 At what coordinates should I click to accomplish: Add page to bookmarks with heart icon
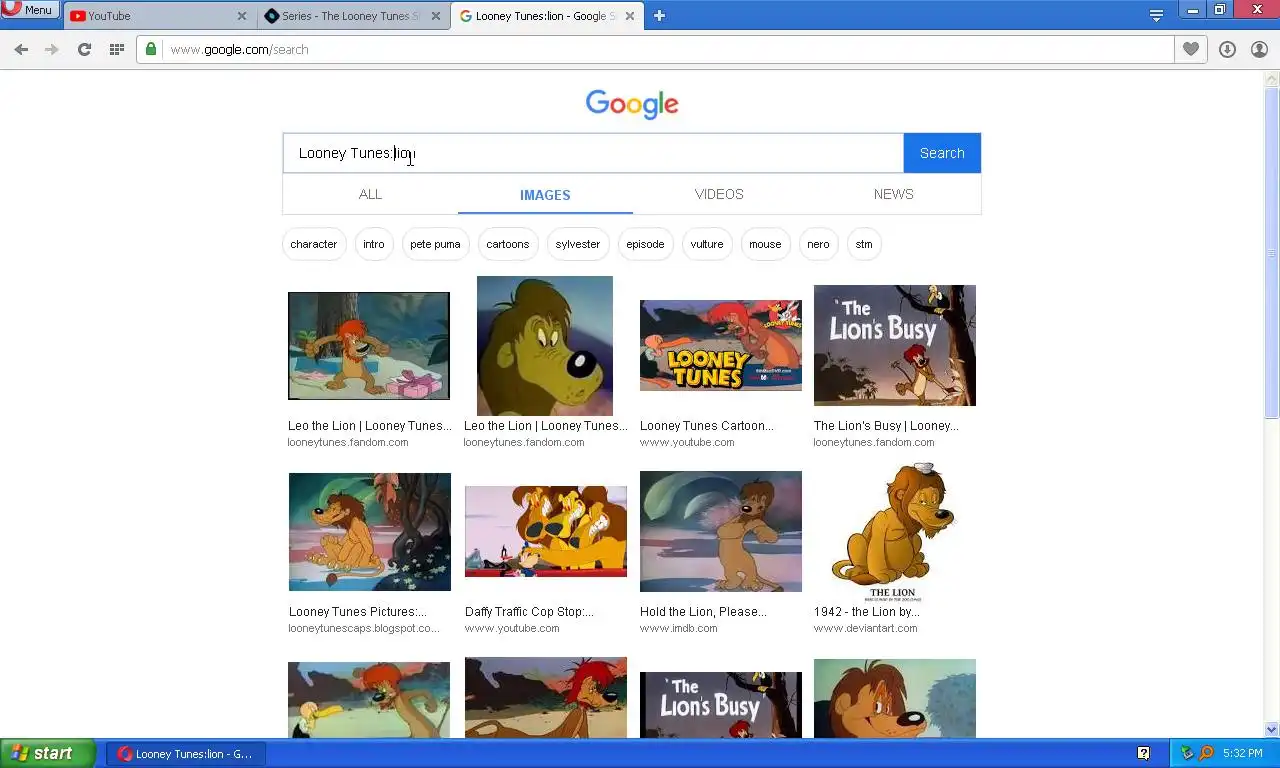(1190, 49)
